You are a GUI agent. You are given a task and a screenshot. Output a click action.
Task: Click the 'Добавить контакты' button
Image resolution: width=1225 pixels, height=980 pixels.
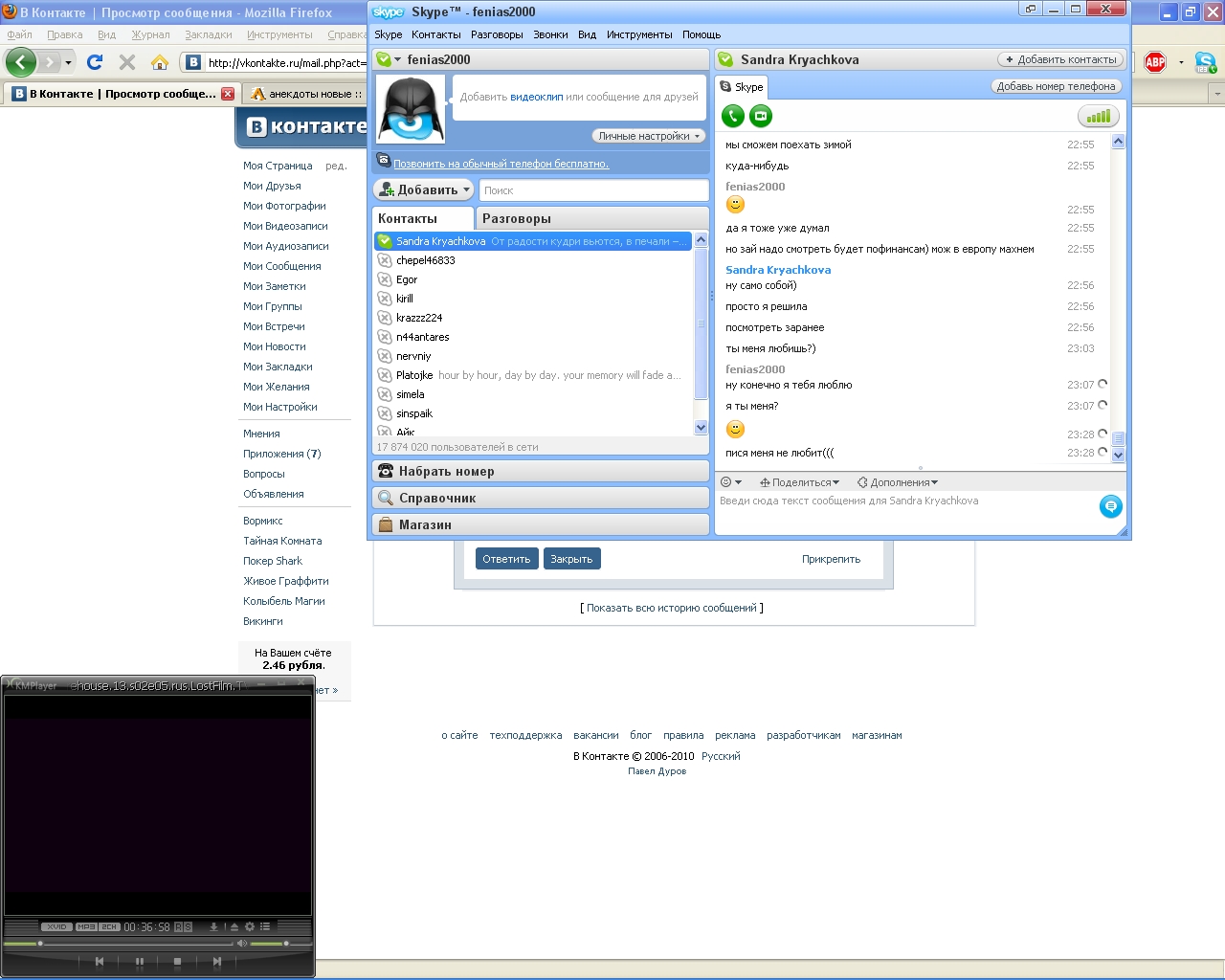click(x=1060, y=59)
